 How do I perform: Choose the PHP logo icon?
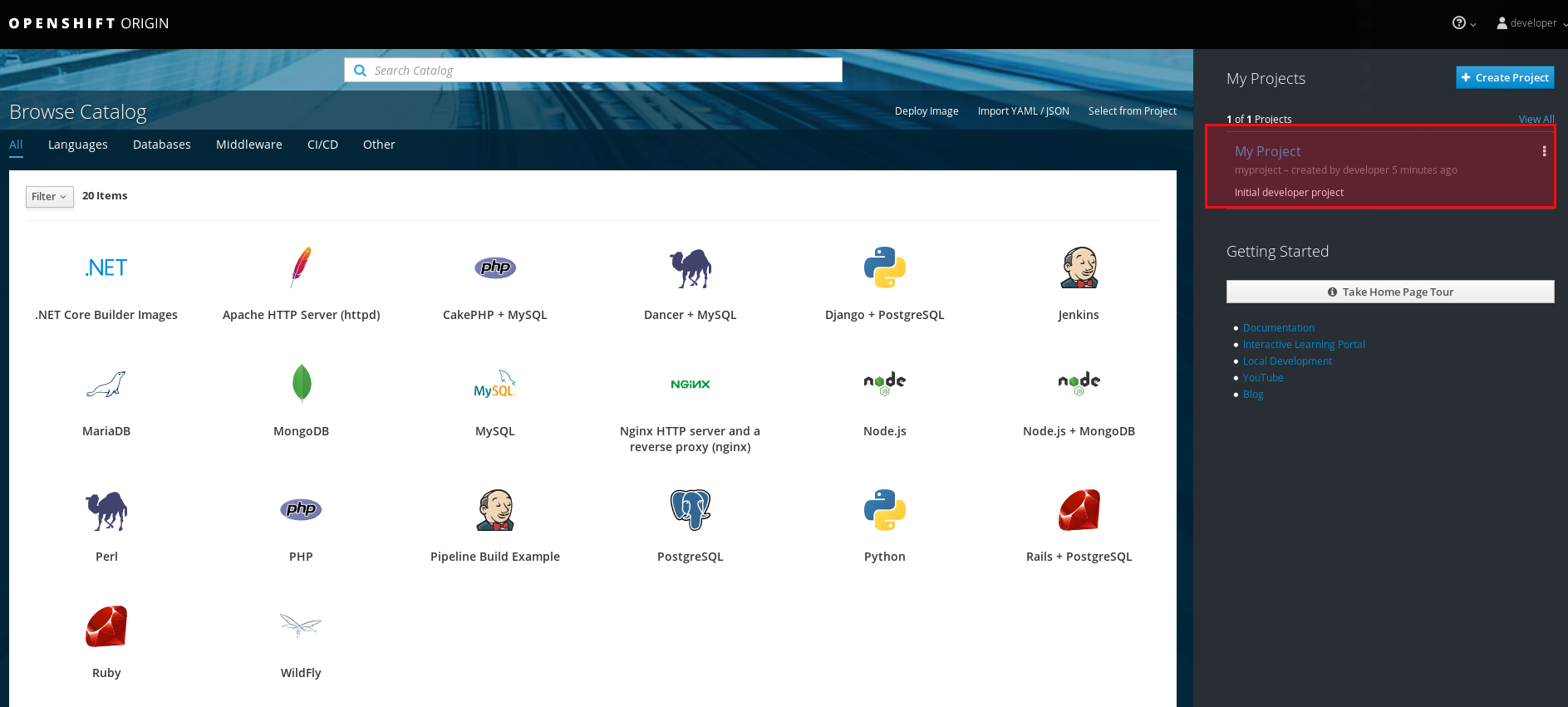point(301,509)
